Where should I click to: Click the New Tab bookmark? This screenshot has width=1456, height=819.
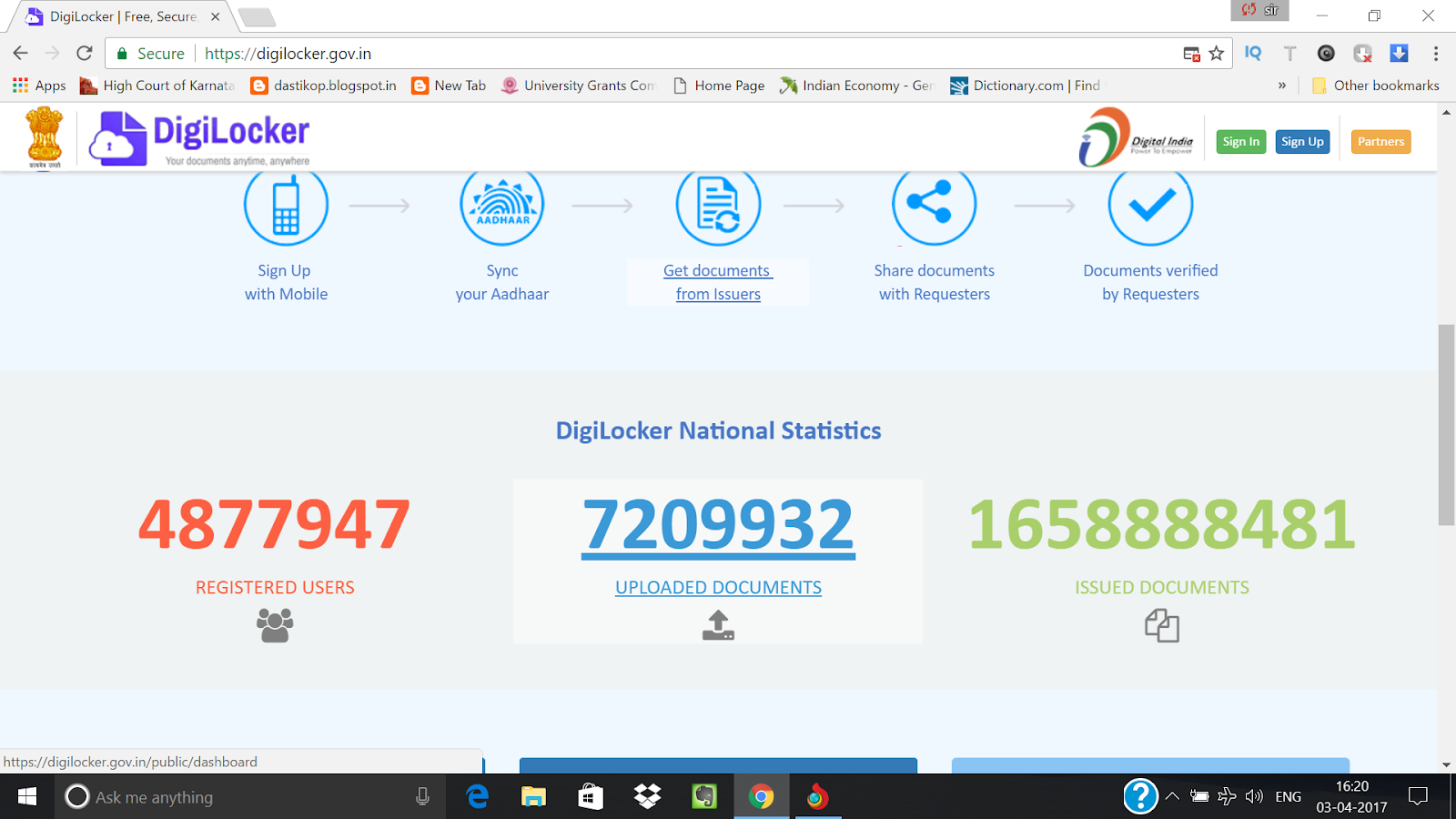(449, 86)
